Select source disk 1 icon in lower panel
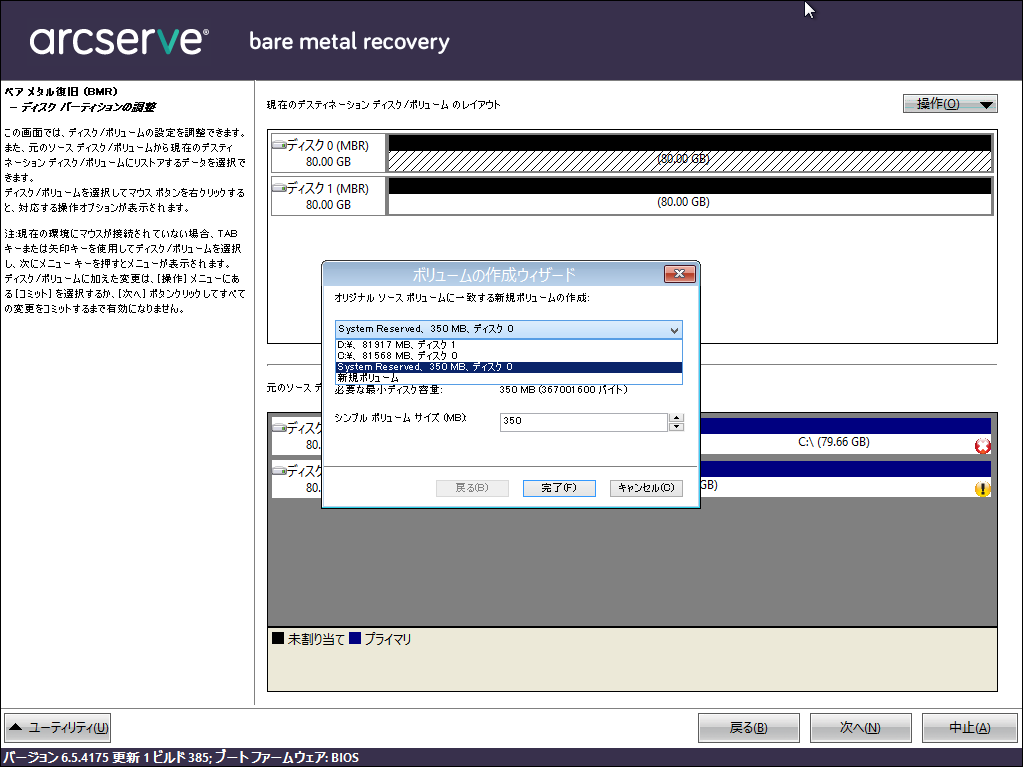The width and height of the screenshot is (1023, 767). 279,470
